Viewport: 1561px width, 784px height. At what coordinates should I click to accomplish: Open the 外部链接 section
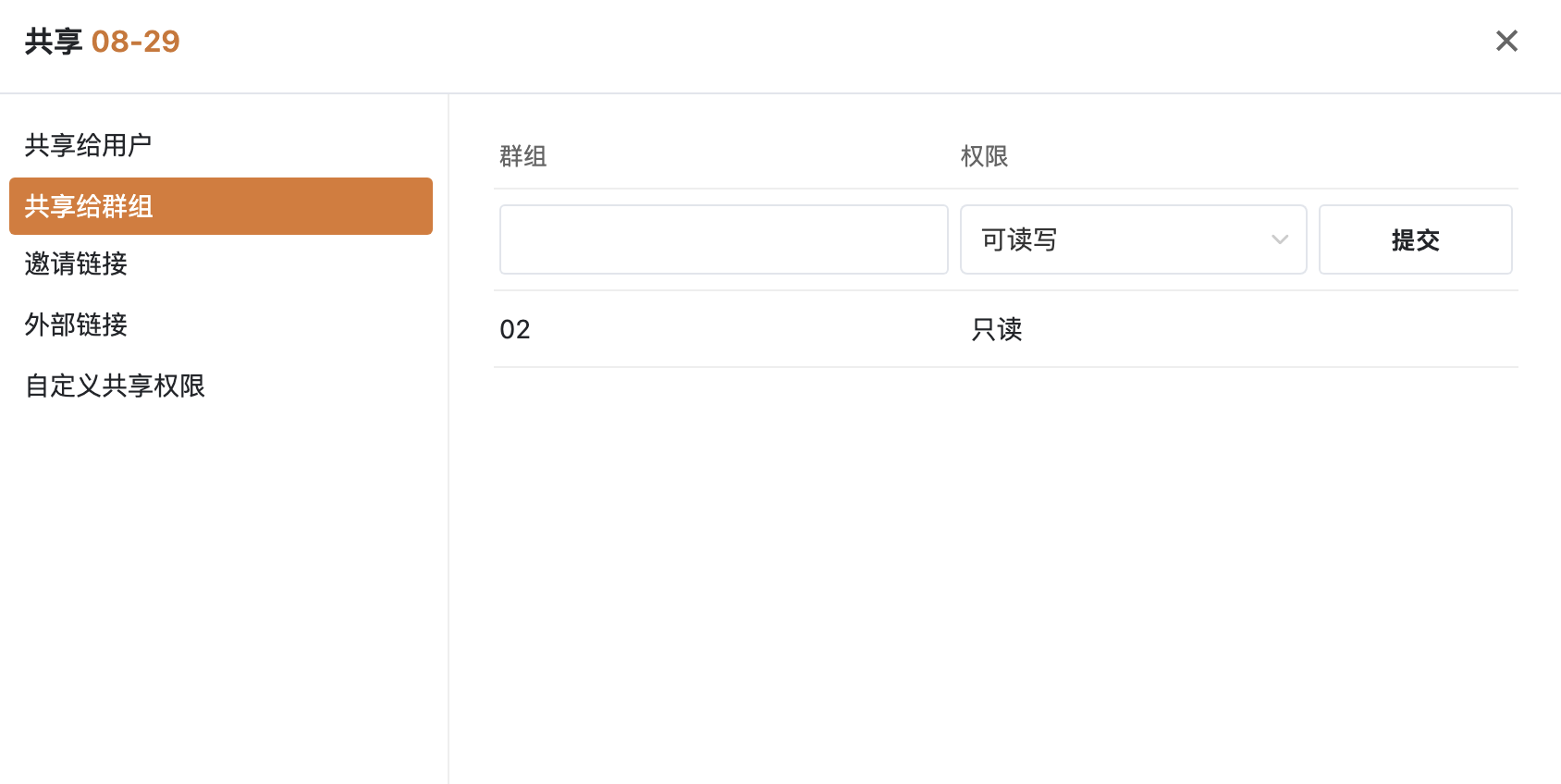coord(76,325)
